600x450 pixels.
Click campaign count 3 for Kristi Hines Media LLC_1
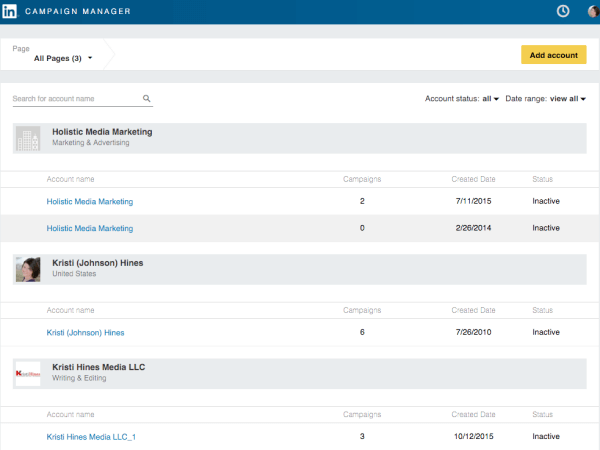pyautogui.click(x=362, y=436)
